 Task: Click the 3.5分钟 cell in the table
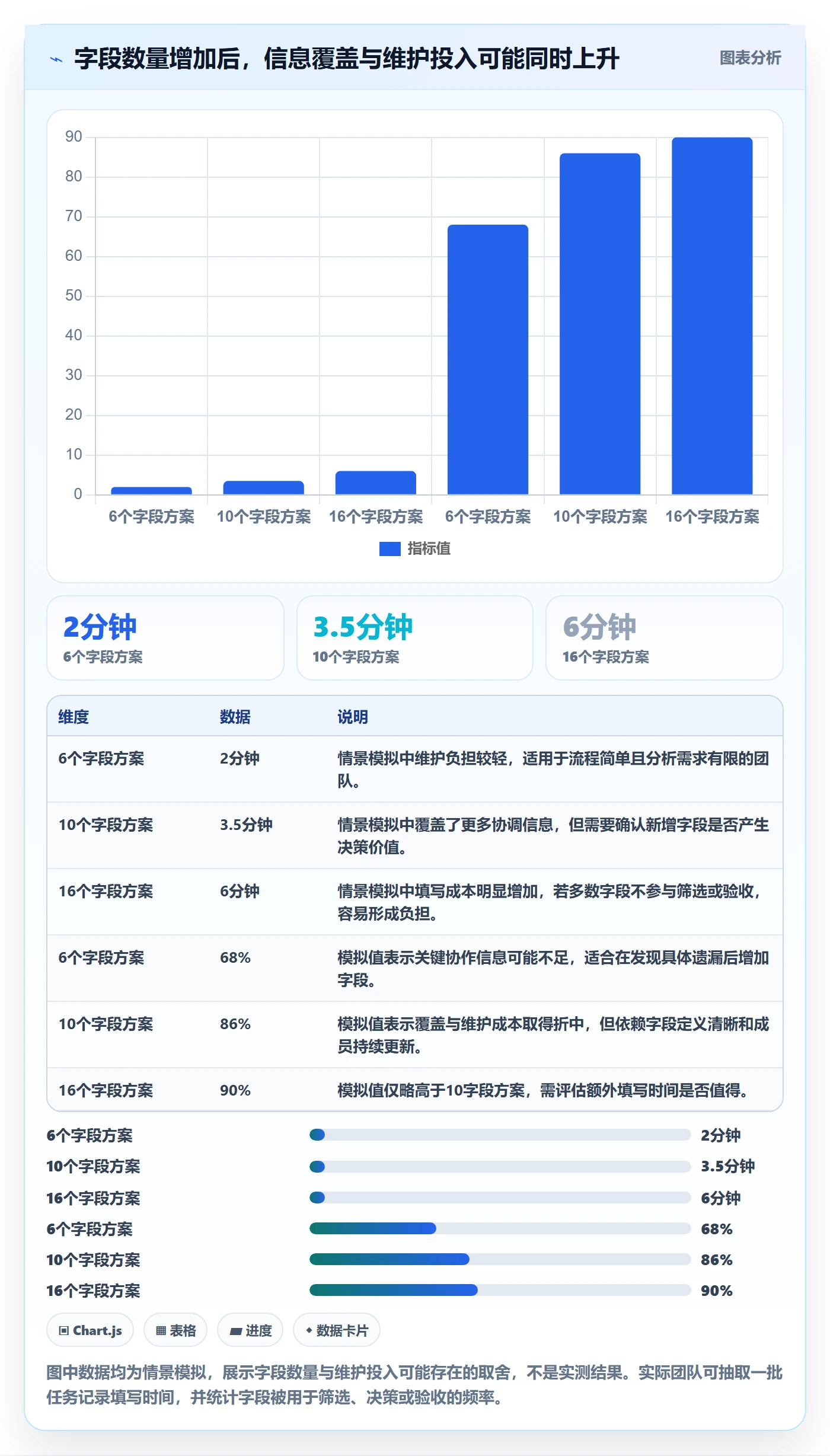tap(246, 825)
